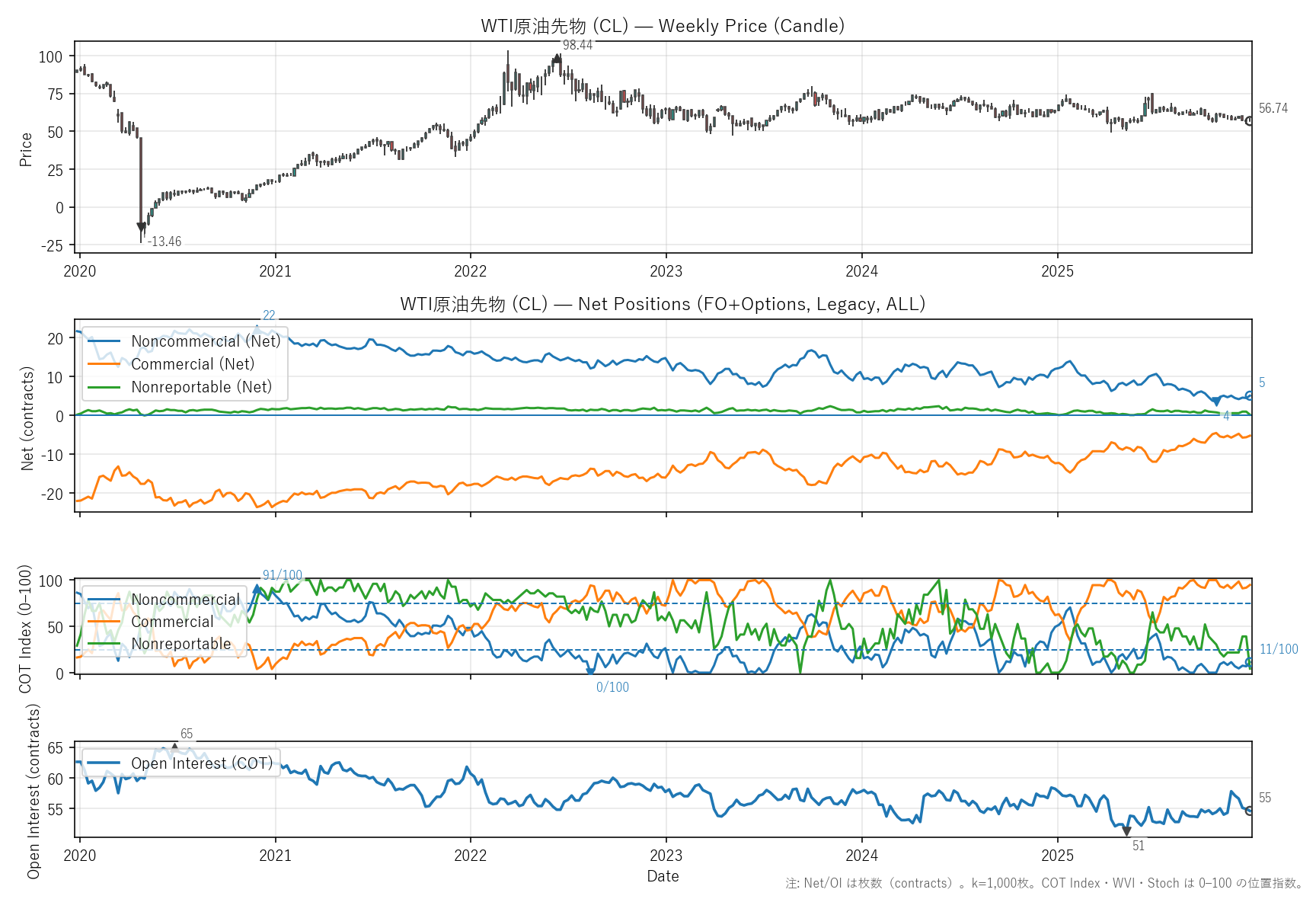The width and height of the screenshot is (1316, 899).
Task: Click the Noncommercial net peak marker labeled 22
Action: (x=257, y=329)
